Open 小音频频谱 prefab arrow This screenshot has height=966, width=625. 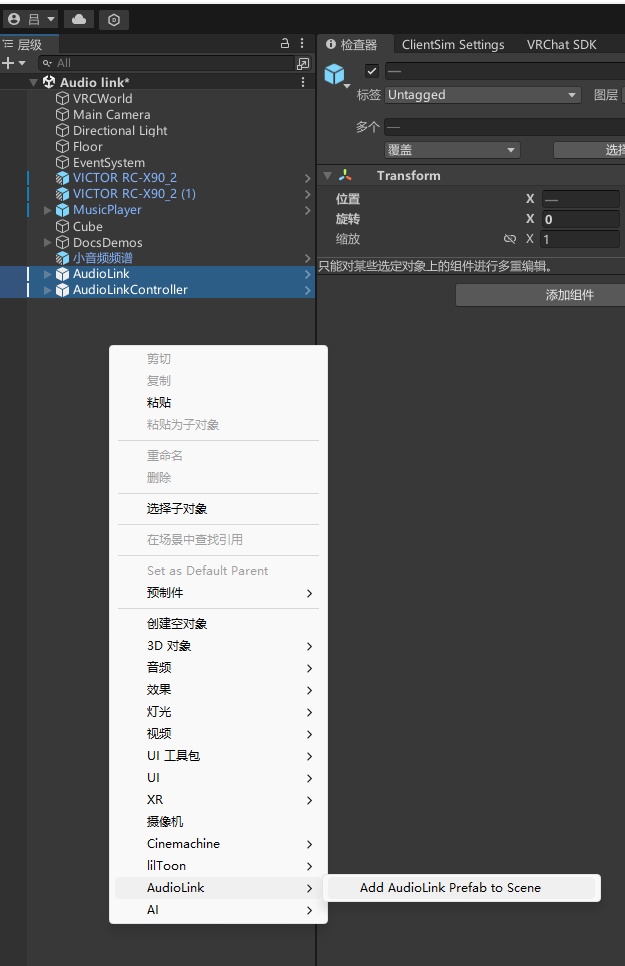[308, 258]
